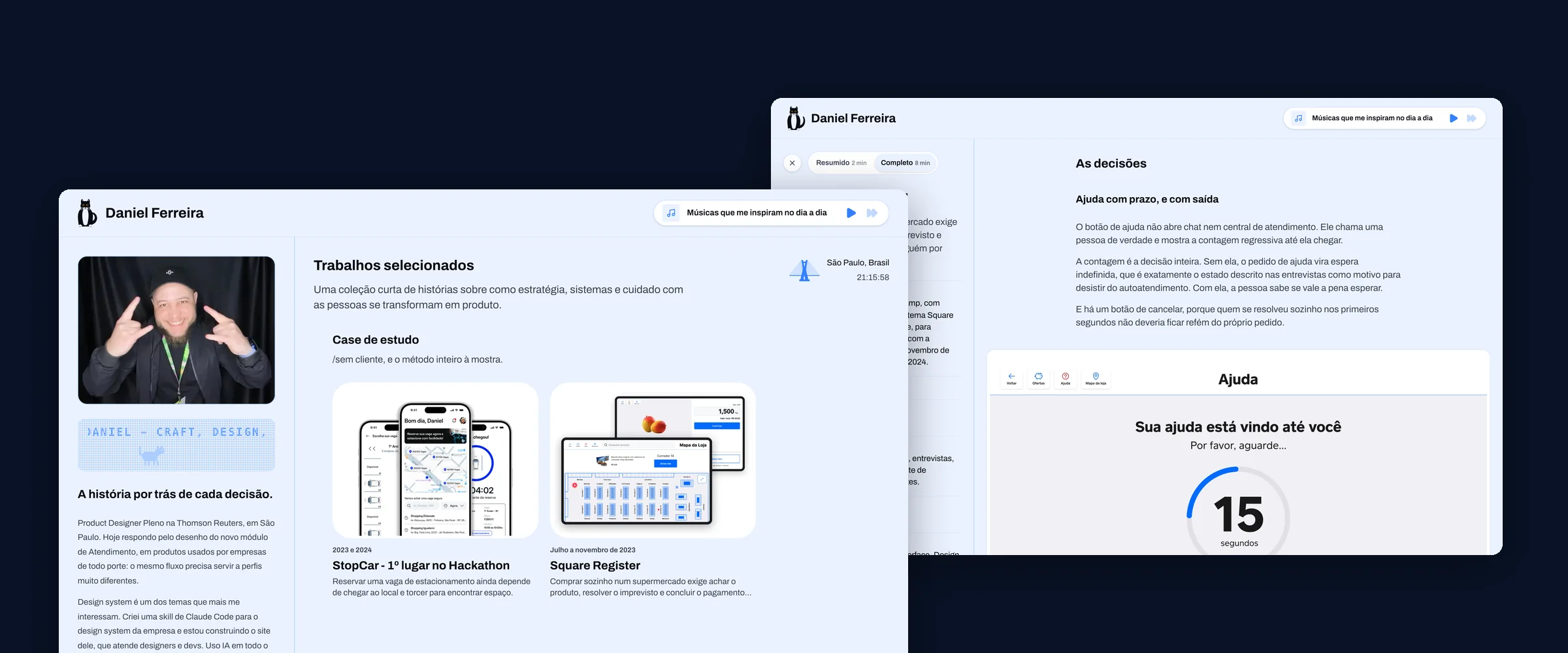This screenshot has width=1568, height=653.
Task: Close the reading panel with X button
Action: click(x=792, y=163)
